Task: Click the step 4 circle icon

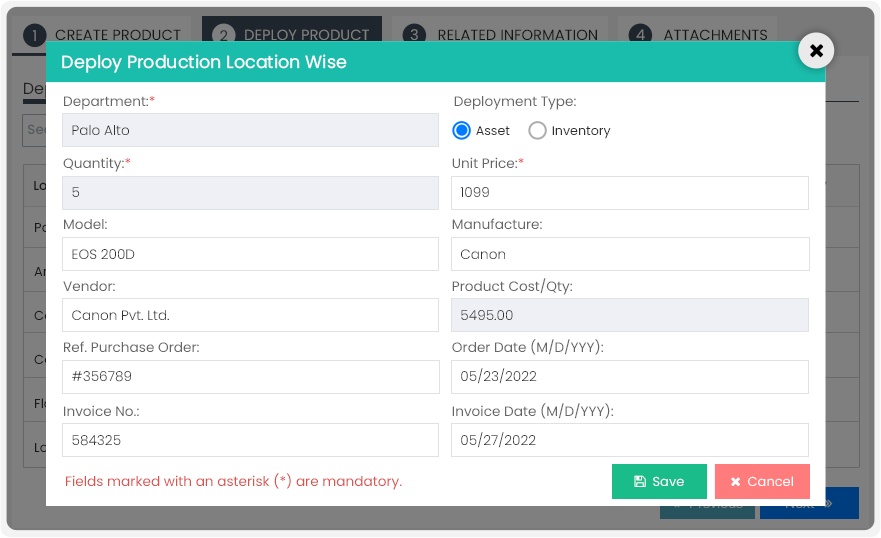Action: pyautogui.click(x=640, y=34)
